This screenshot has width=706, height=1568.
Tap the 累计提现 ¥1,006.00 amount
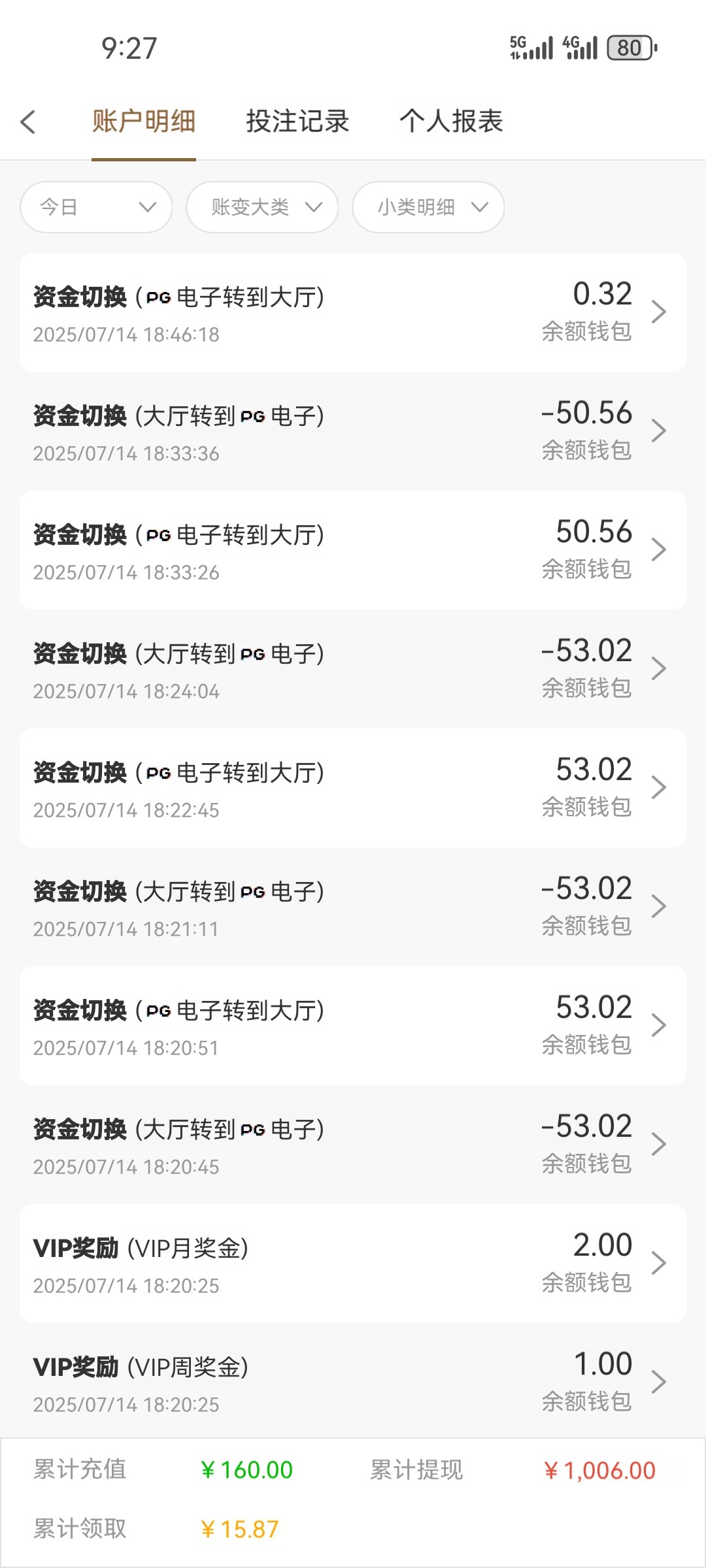click(599, 1471)
